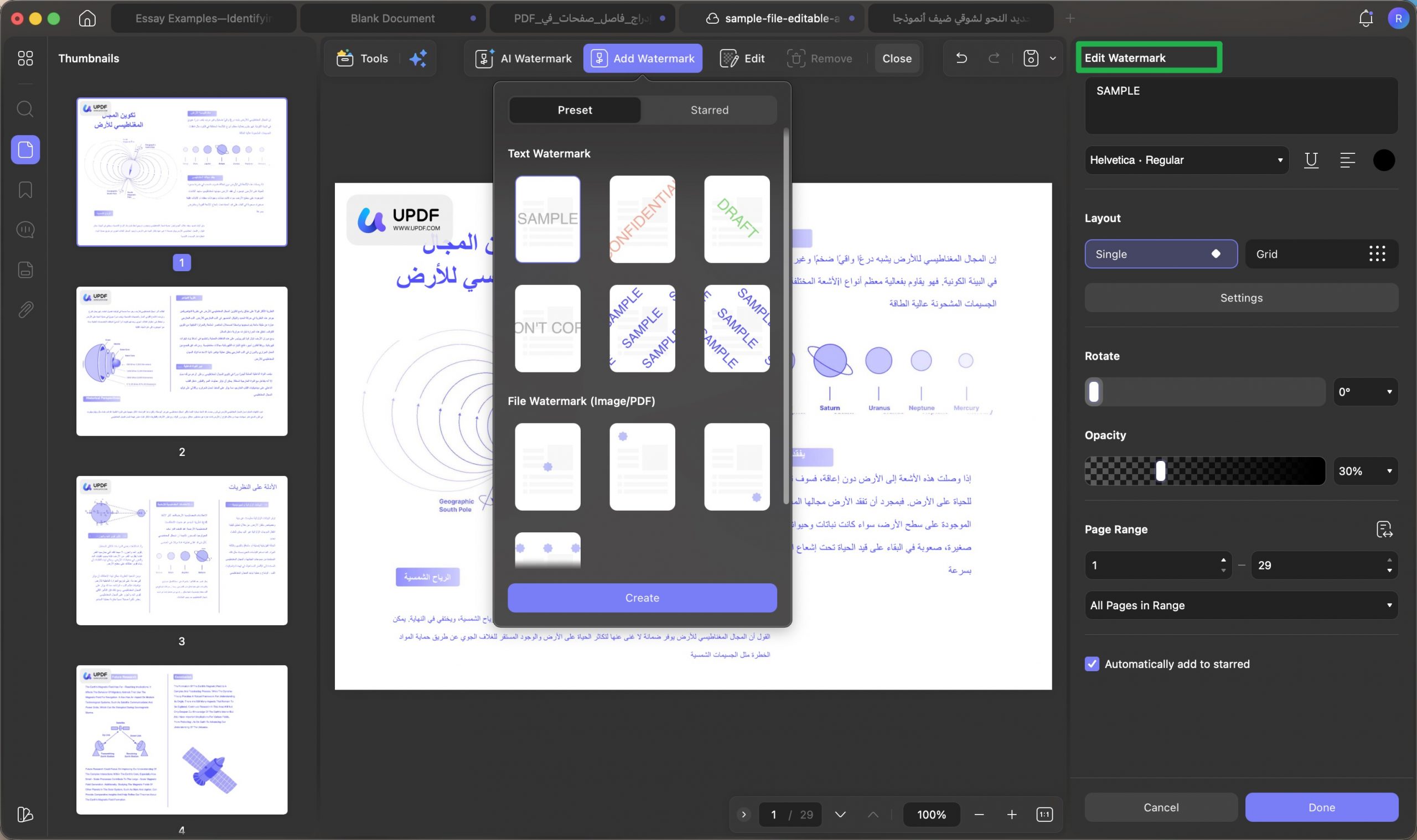Open the user profile avatar
1417x840 pixels.
pos(1398,18)
